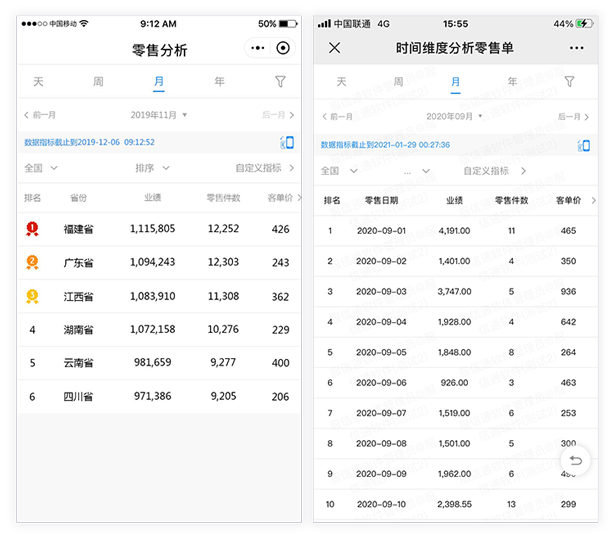The height and width of the screenshot is (540, 614).
Task: Select the 四川省 row
Action: click(159, 397)
